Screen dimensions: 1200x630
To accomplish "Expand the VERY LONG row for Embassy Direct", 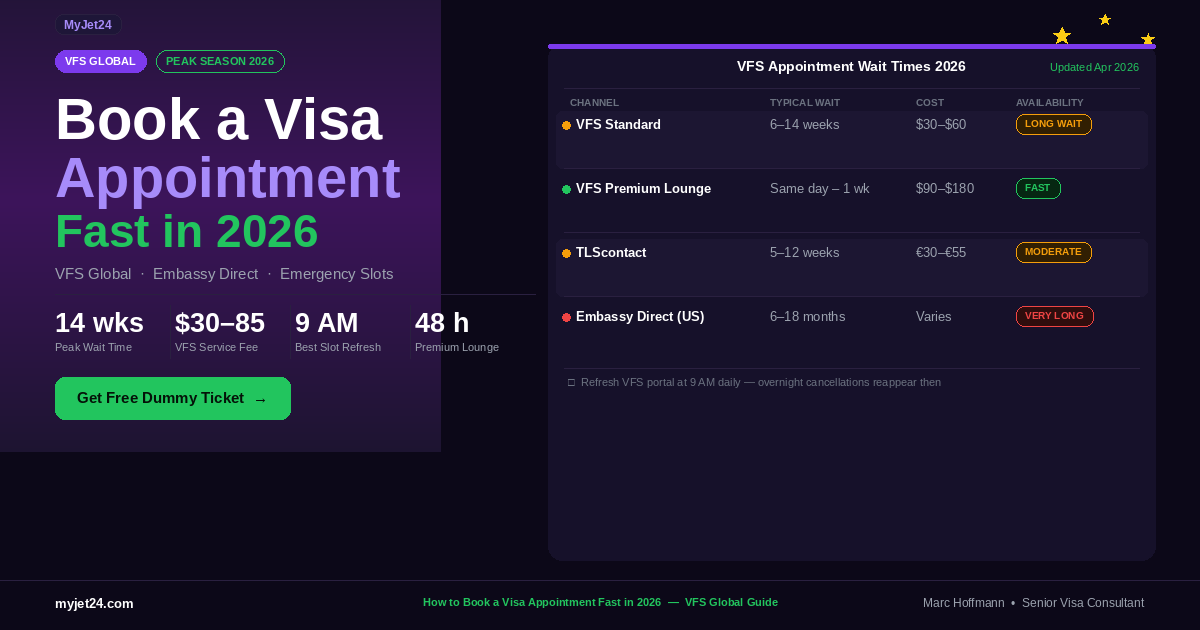I will click(x=1054, y=316).
